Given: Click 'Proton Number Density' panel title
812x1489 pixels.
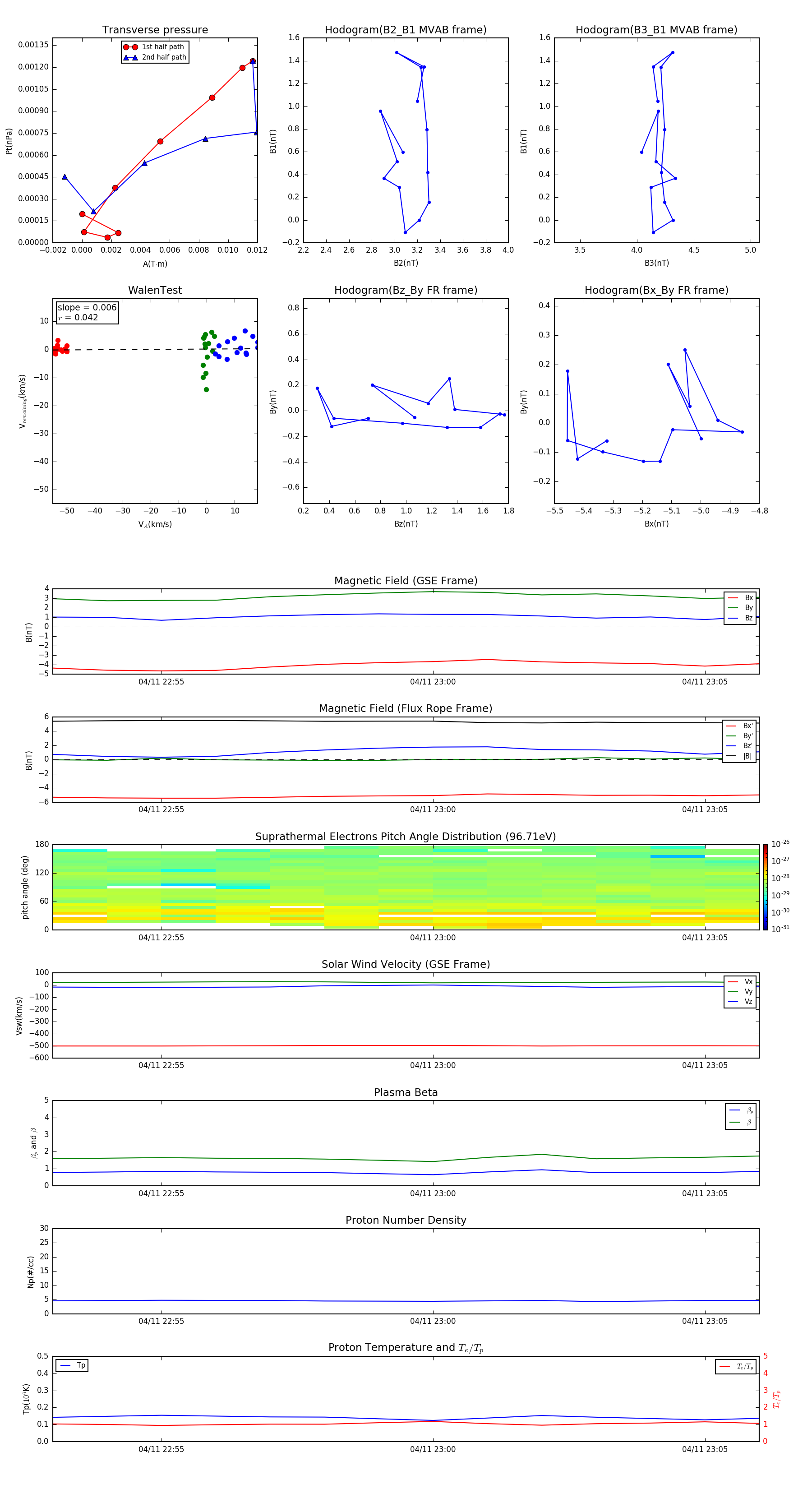Looking at the screenshot, I should coord(406,1220).
